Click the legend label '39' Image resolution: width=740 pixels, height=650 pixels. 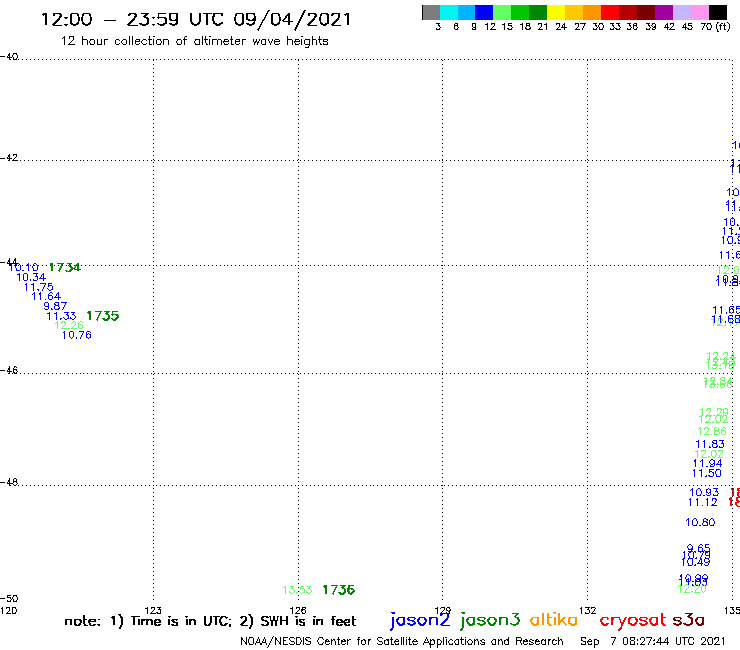[x=651, y=27]
